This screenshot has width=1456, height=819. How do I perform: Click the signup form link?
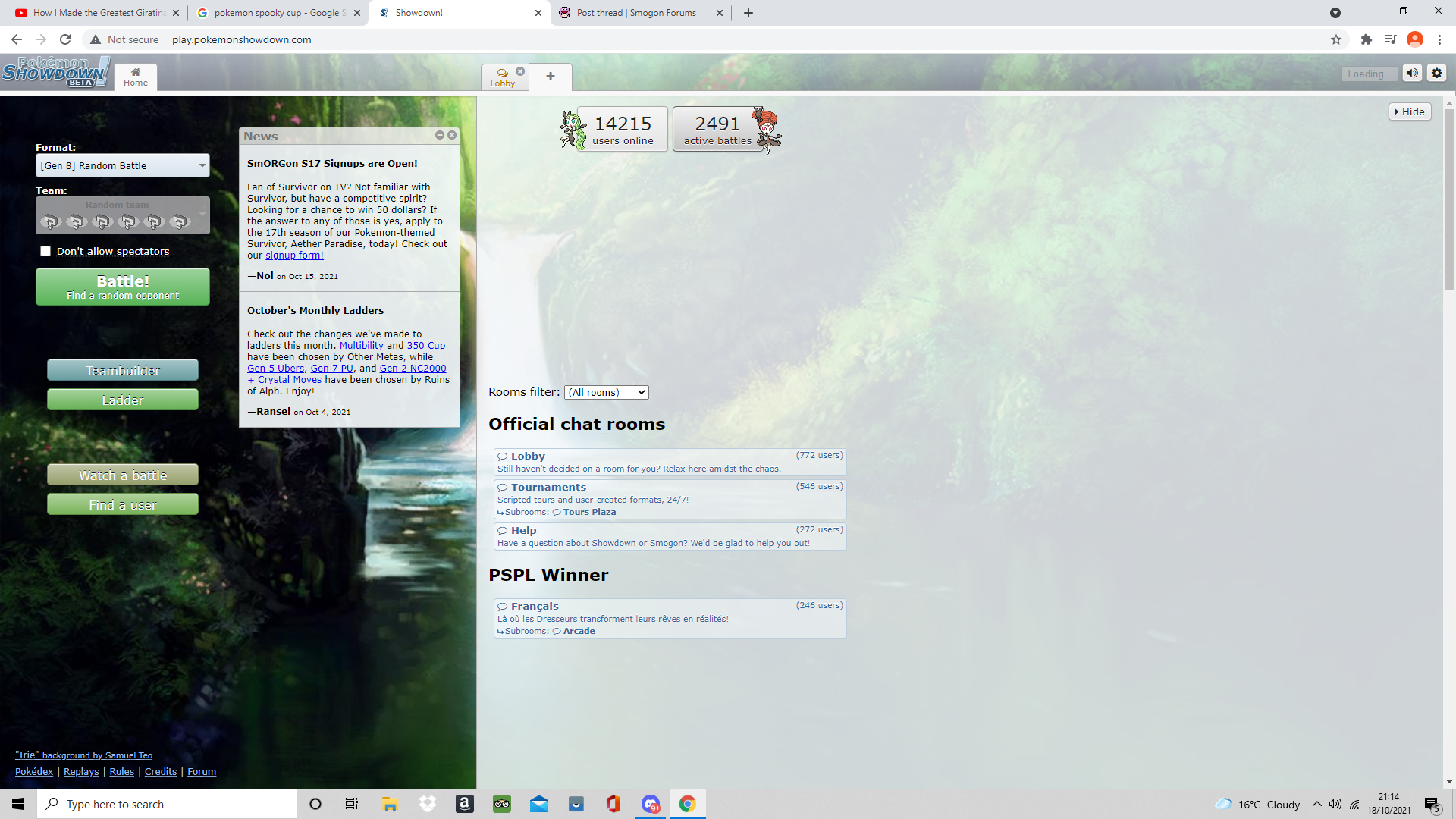(293, 255)
